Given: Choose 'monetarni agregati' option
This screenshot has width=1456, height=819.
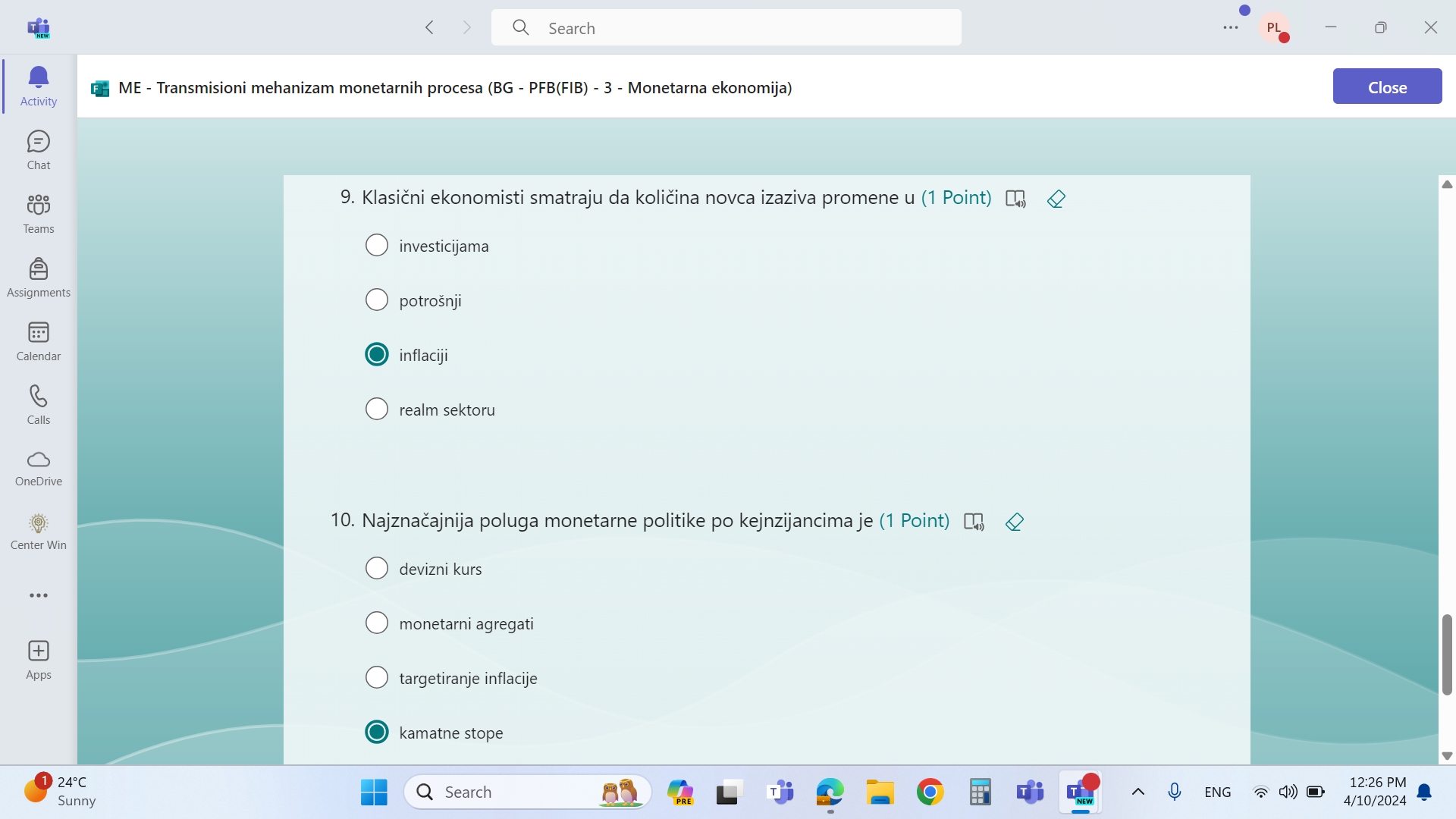Looking at the screenshot, I should pyautogui.click(x=377, y=623).
